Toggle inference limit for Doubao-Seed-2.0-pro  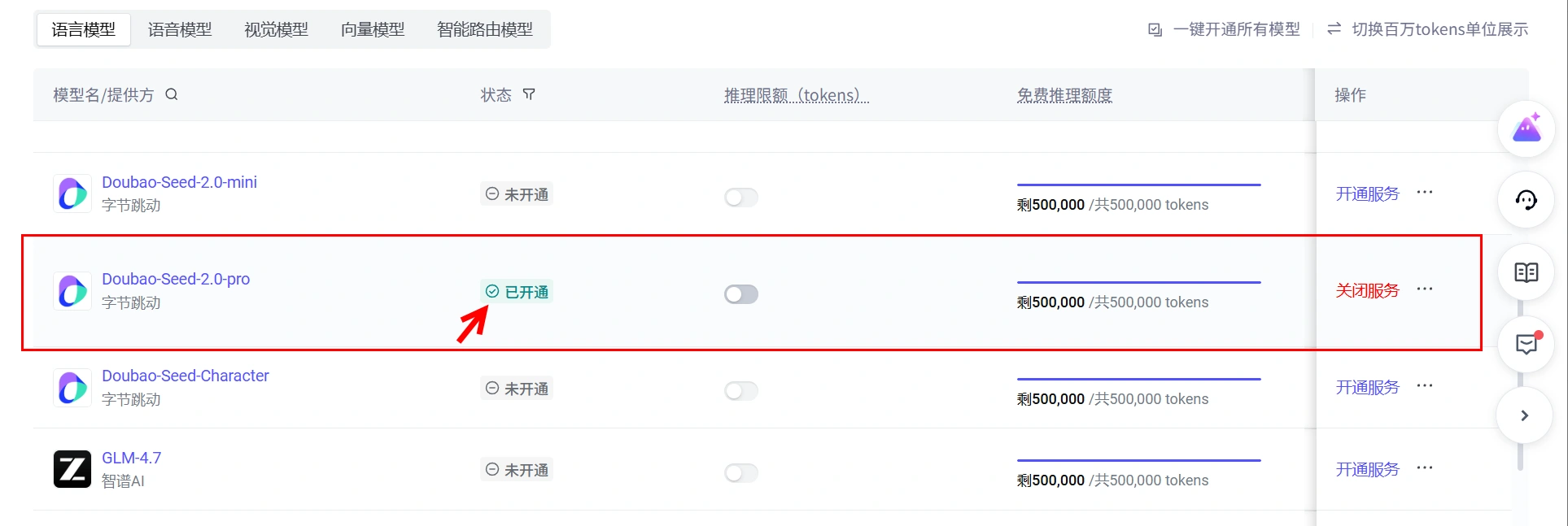(x=741, y=294)
